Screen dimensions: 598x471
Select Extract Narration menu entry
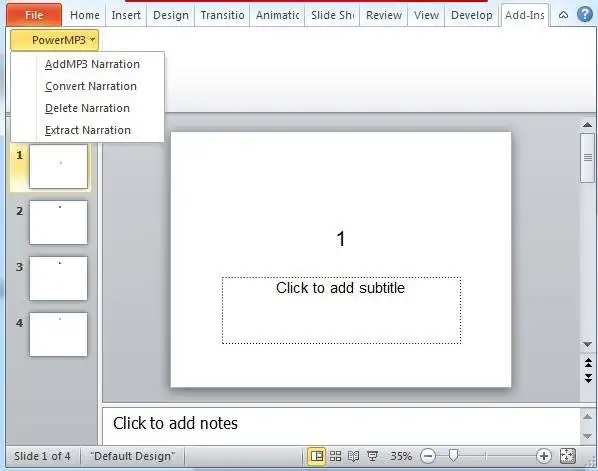tap(88, 130)
